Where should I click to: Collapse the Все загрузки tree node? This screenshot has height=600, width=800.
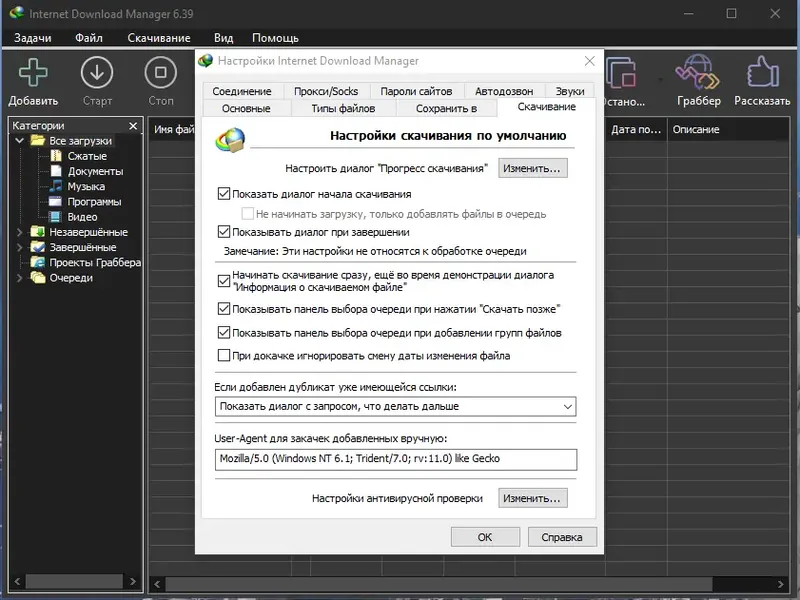(19, 140)
